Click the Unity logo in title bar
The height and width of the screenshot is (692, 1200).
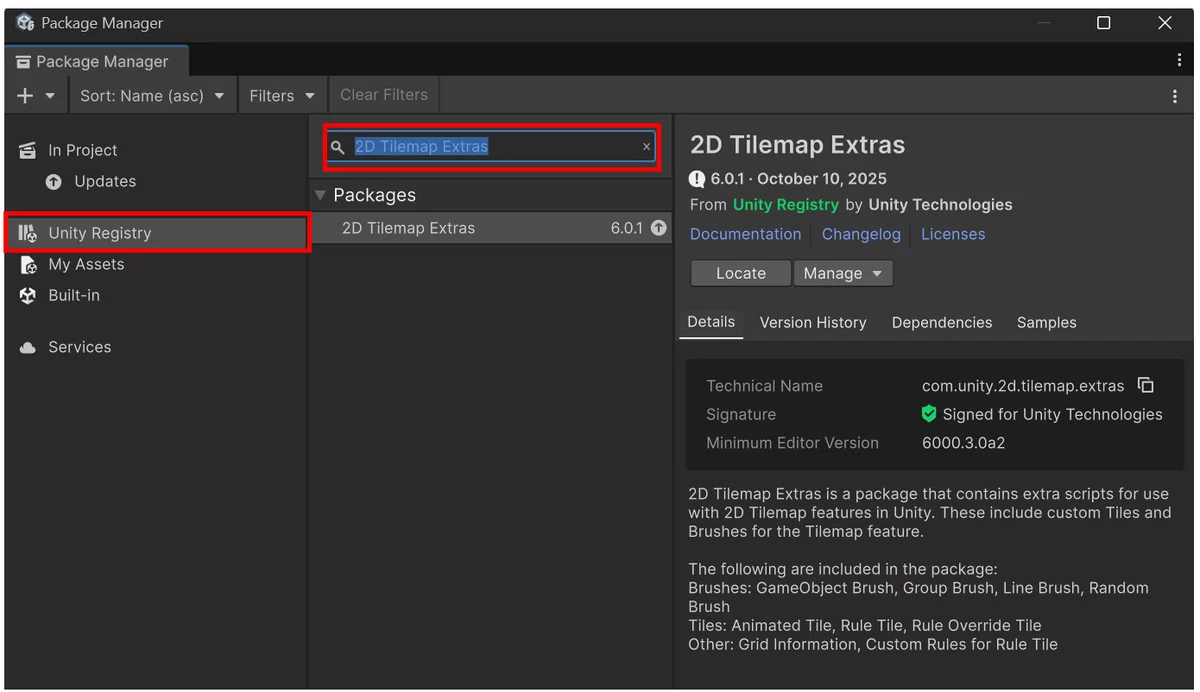click(x=25, y=22)
